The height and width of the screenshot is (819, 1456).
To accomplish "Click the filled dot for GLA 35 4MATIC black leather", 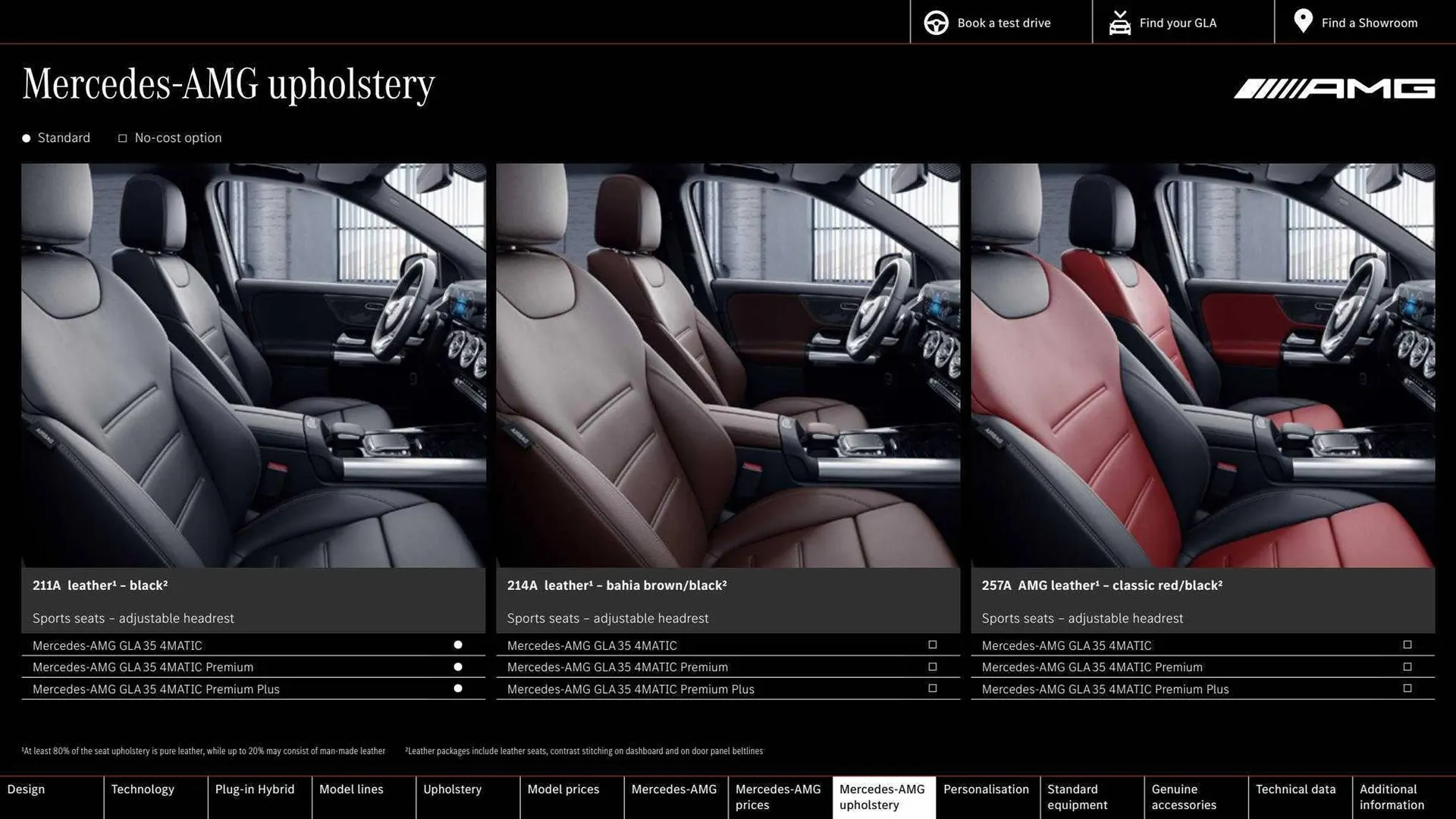I will (457, 645).
